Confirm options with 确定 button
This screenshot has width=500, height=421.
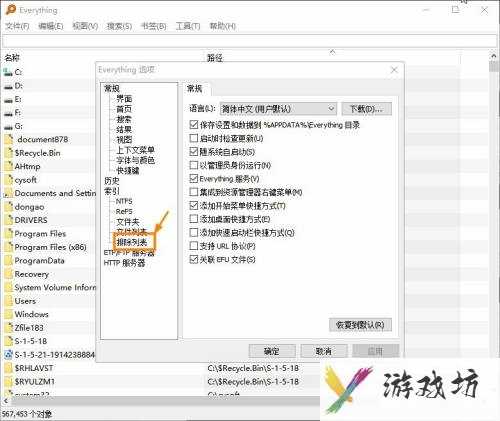point(272,351)
